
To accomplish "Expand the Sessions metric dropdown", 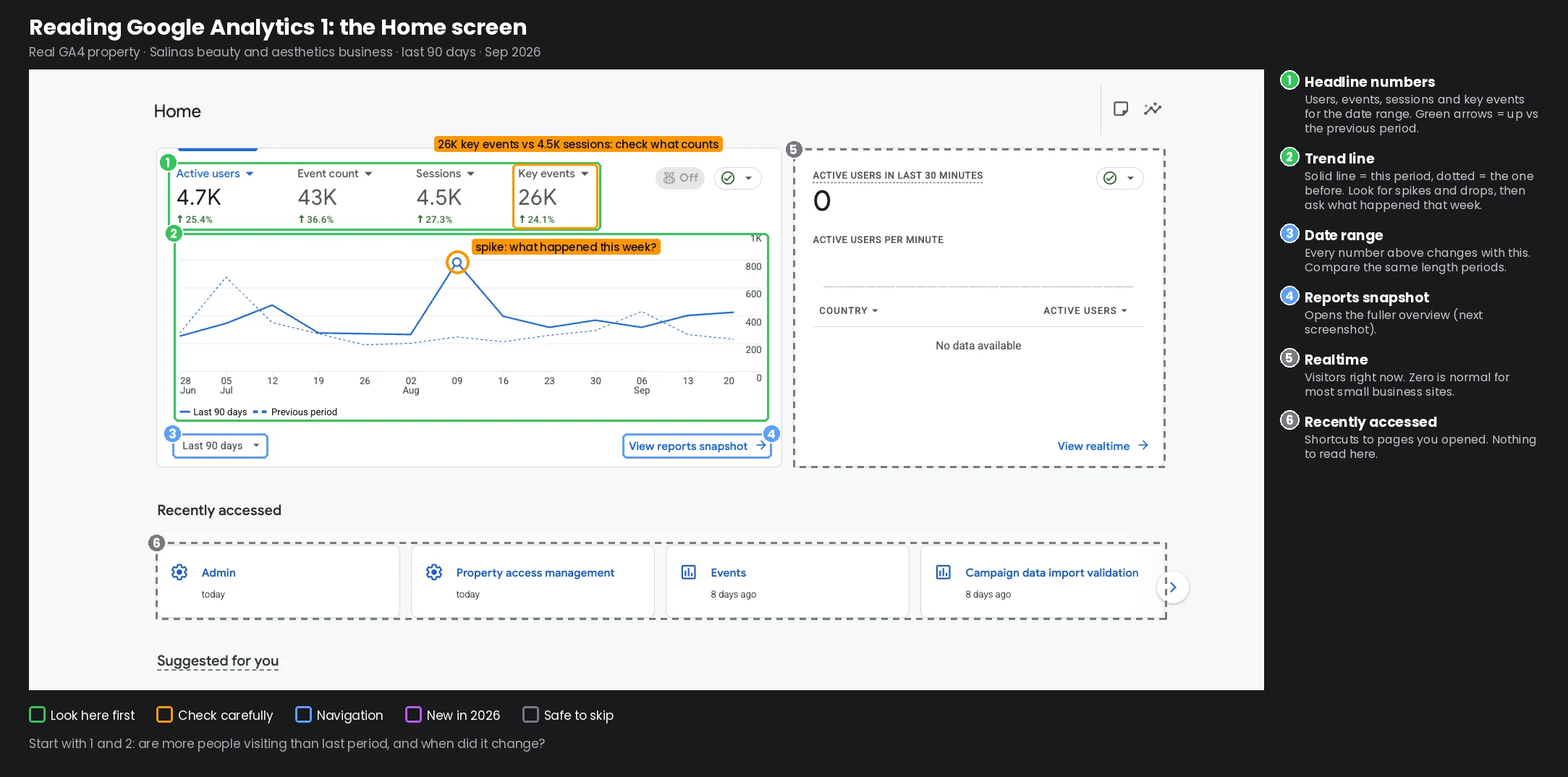I will point(470,174).
